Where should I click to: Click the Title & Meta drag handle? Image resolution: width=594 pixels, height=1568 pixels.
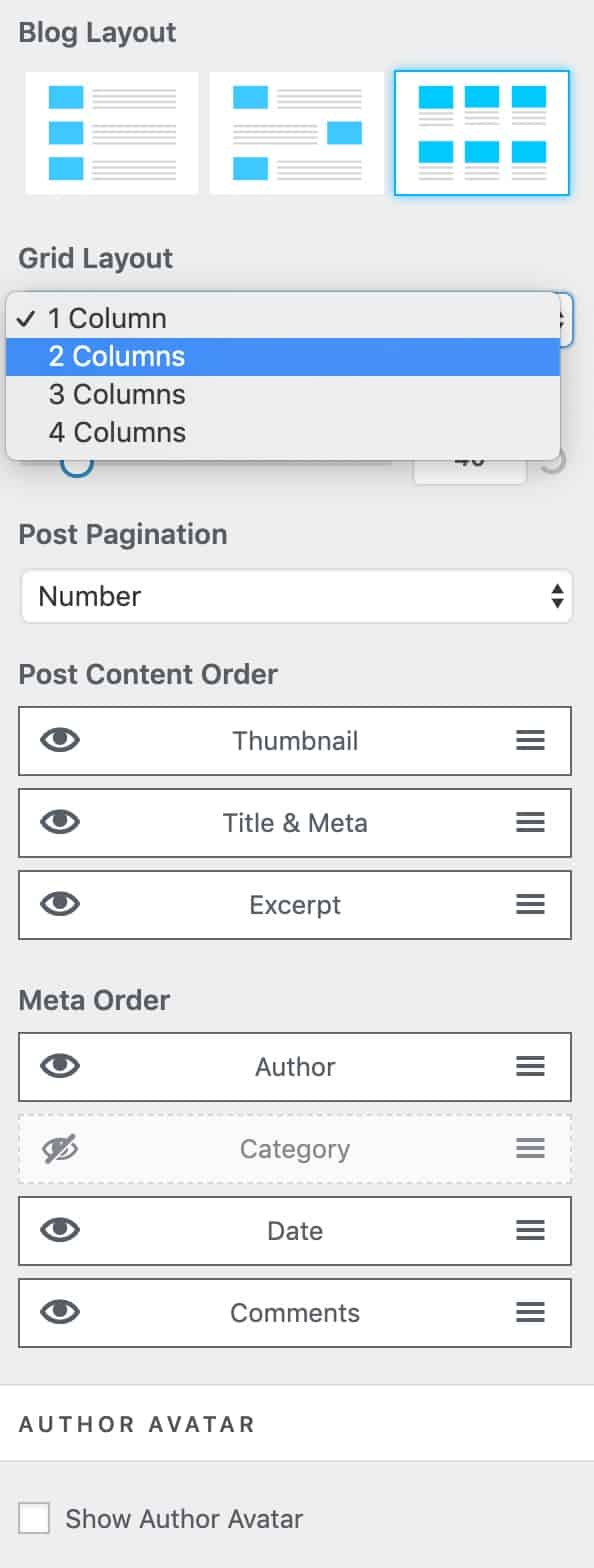point(530,822)
